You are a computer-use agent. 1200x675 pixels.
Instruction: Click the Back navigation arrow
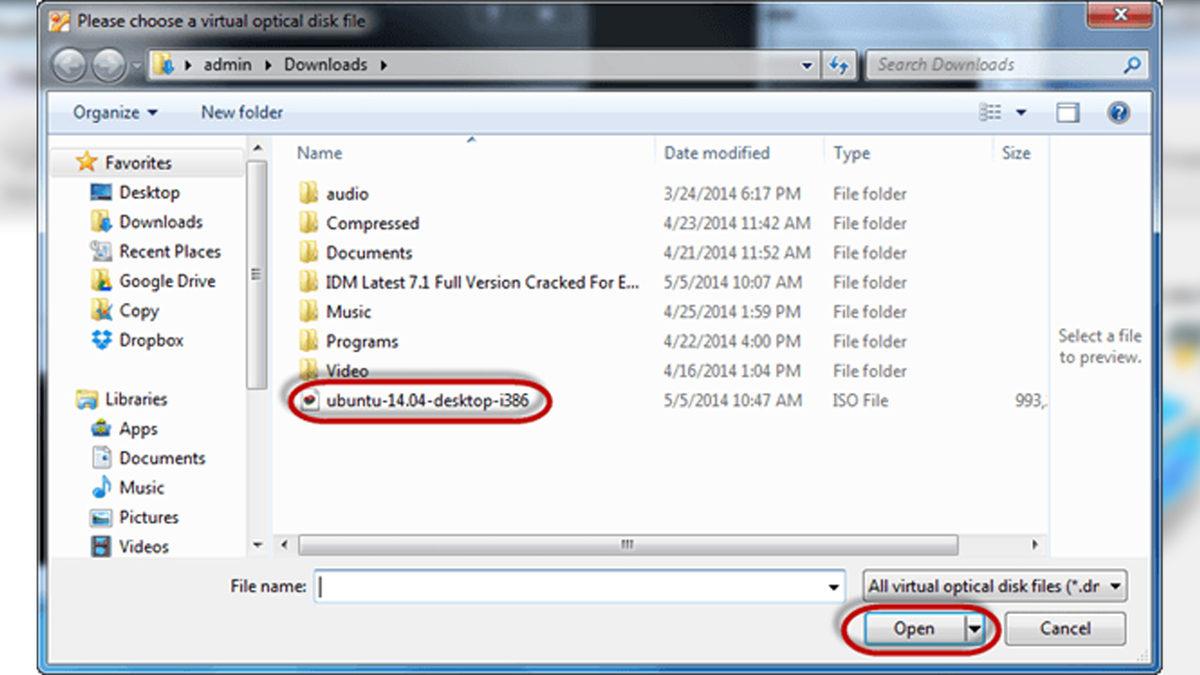pos(69,65)
